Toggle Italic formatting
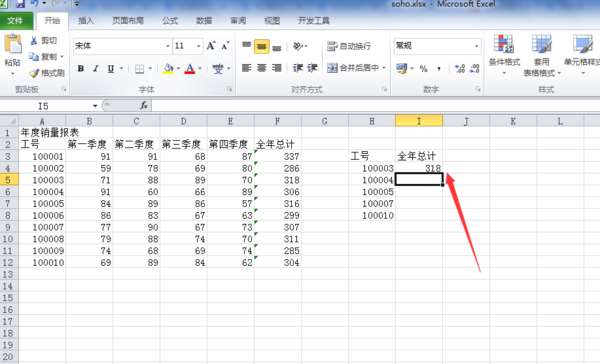 [x=96, y=69]
